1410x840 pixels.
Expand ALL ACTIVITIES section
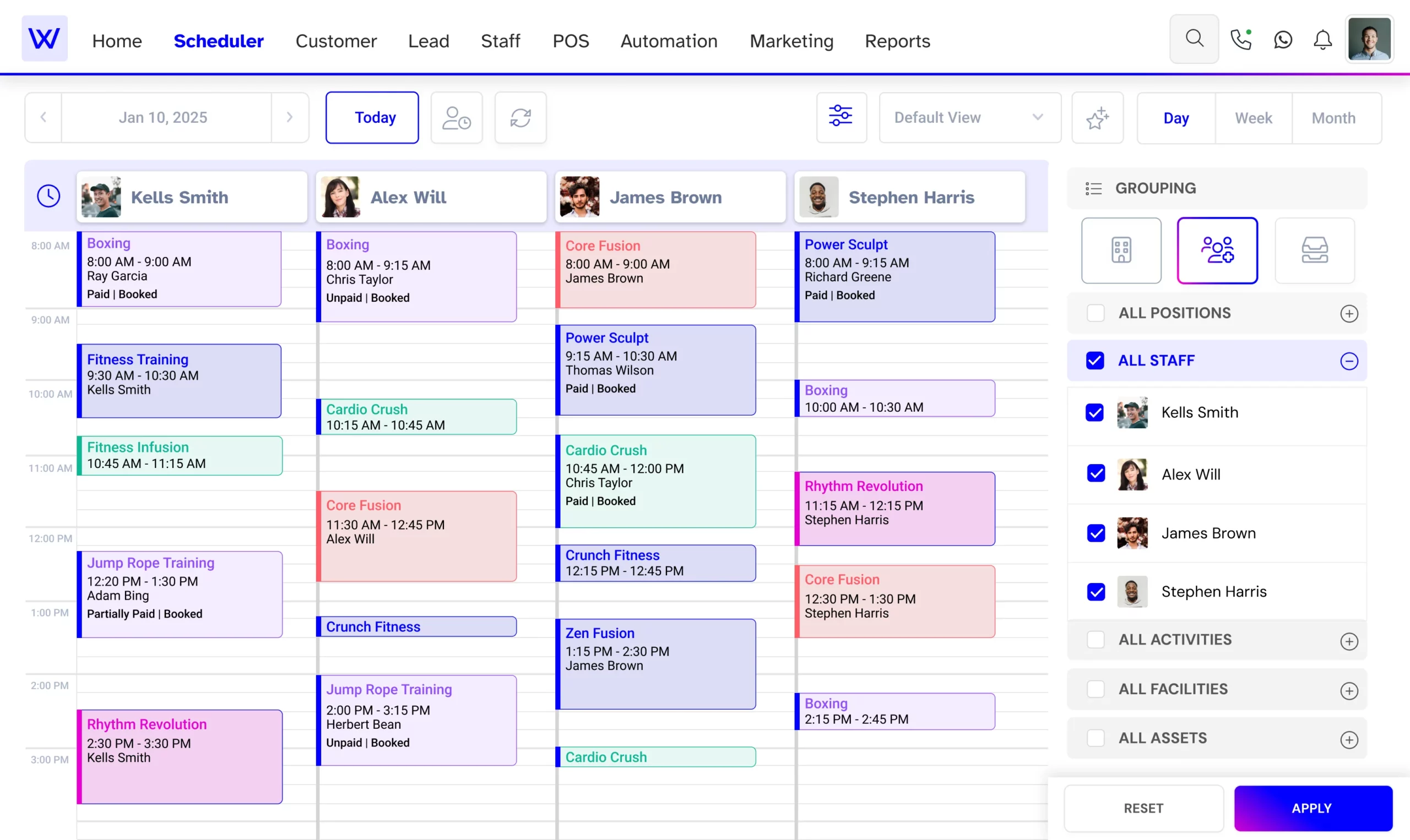point(1349,640)
